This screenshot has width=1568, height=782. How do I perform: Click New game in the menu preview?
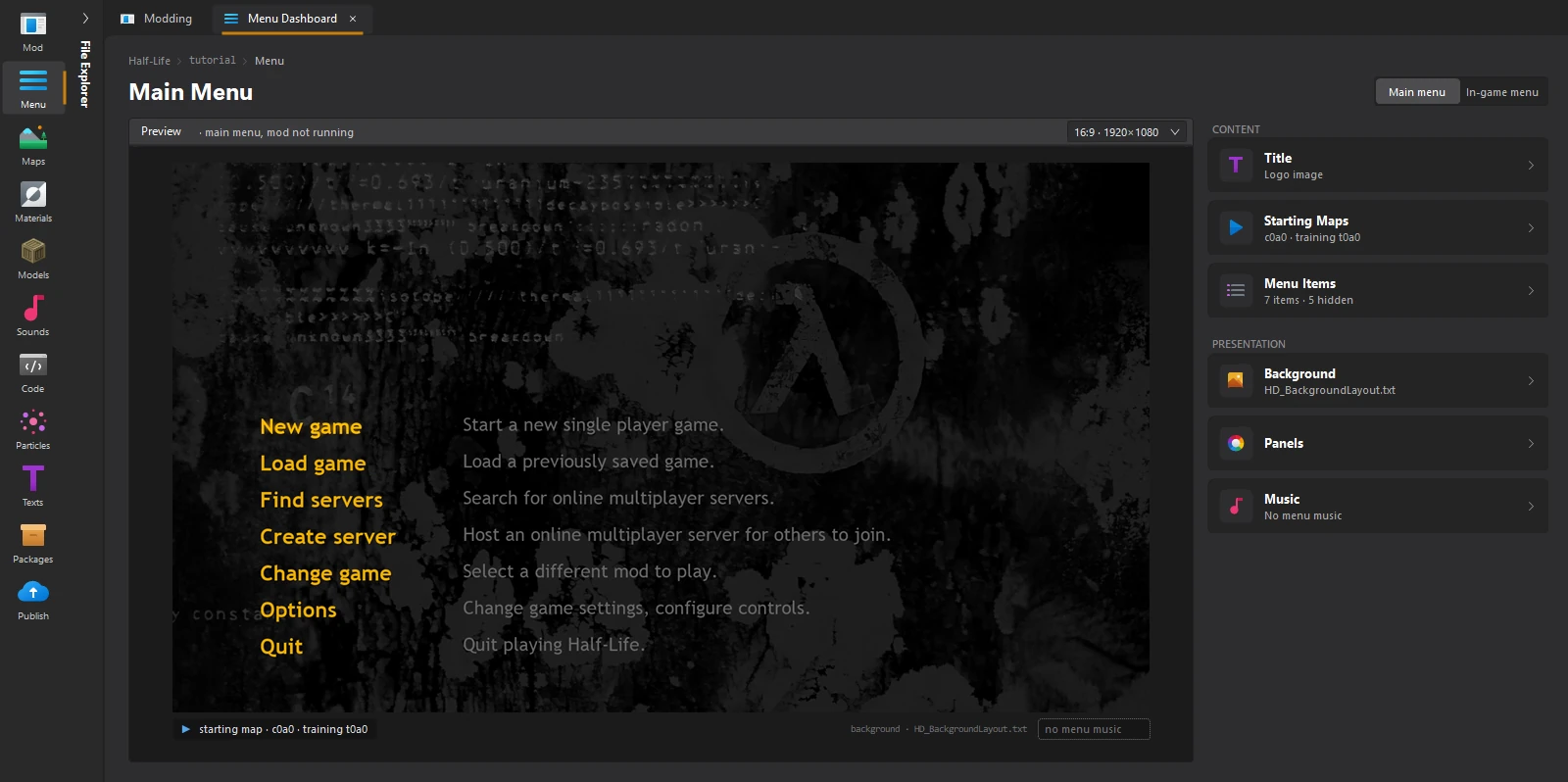point(311,426)
